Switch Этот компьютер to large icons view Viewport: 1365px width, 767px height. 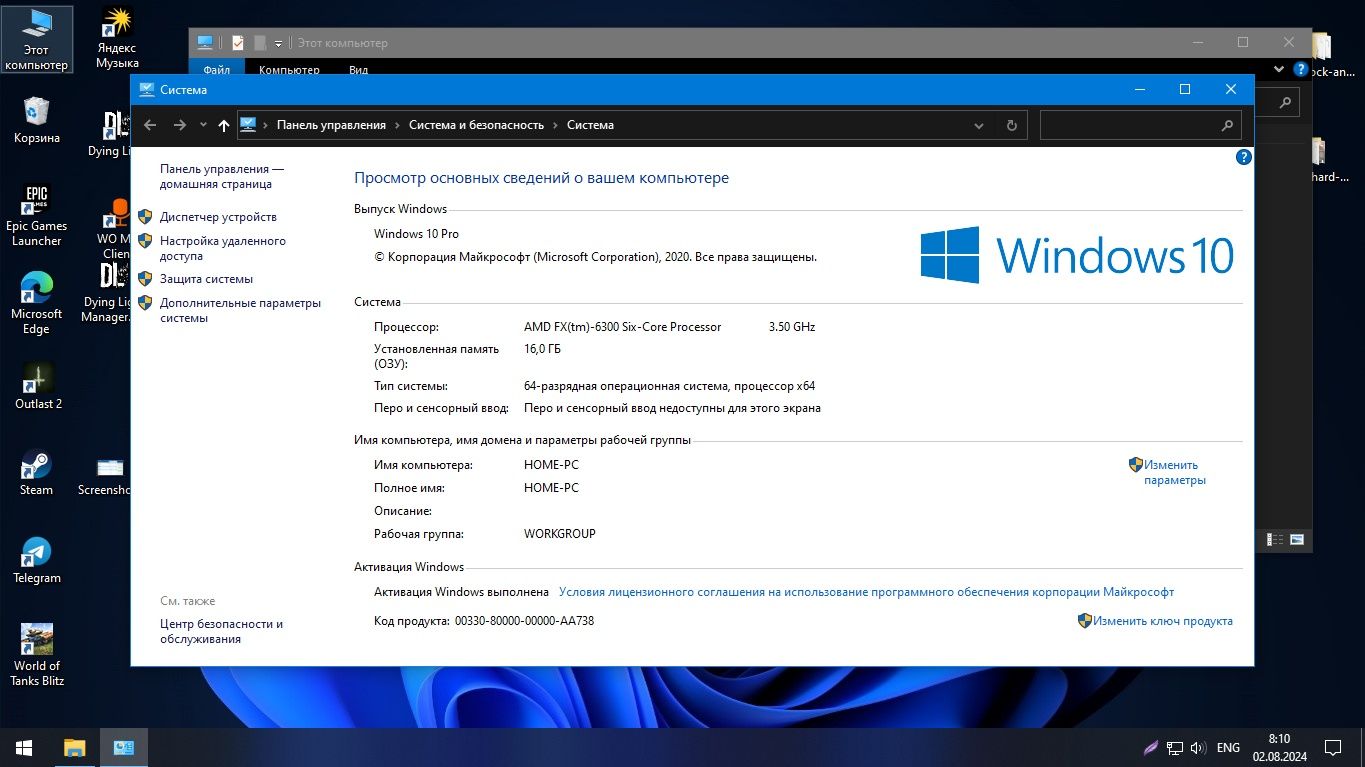tap(1297, 539)
